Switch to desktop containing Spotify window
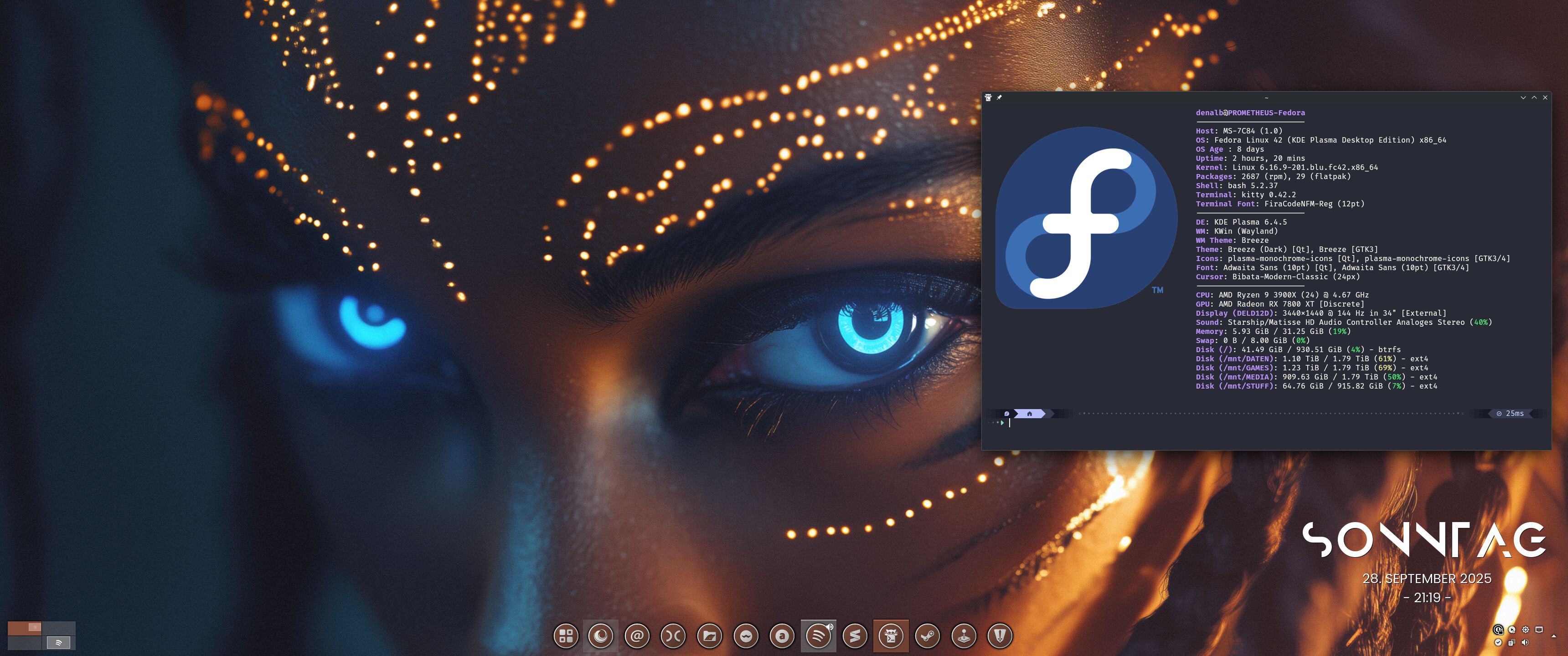 pos(58,642)
